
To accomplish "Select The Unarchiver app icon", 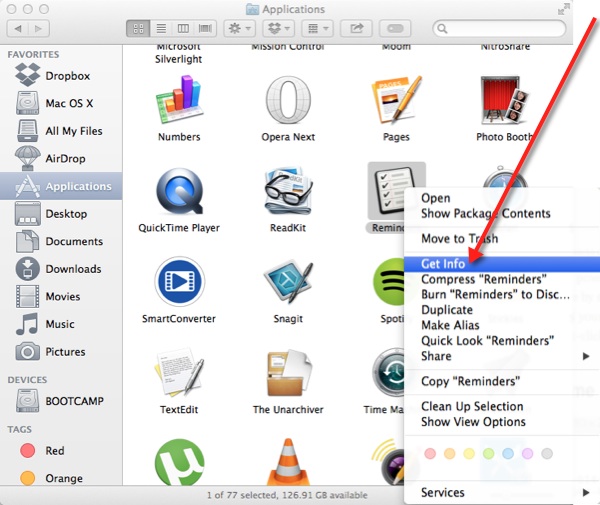I will [288, 373].
